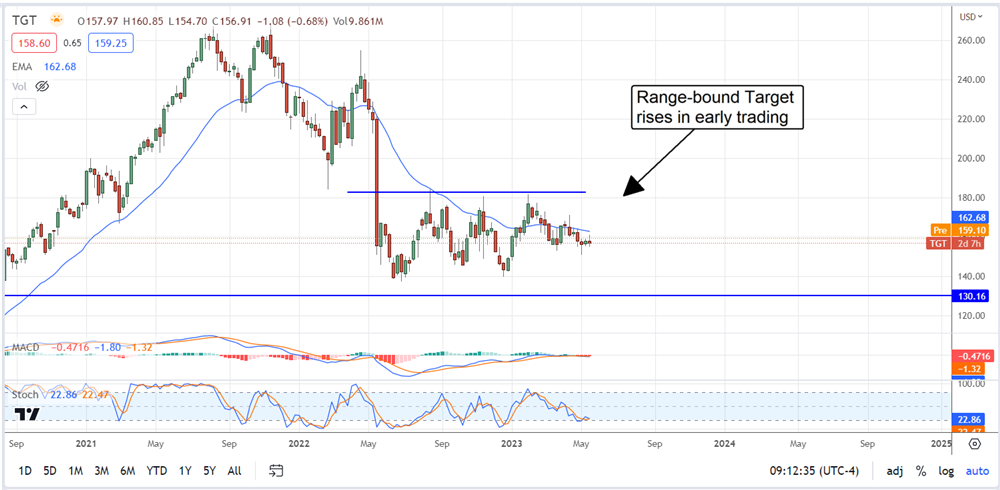1000x490 pixels.
Task: Select the All time range
Action: pos(235,471)
